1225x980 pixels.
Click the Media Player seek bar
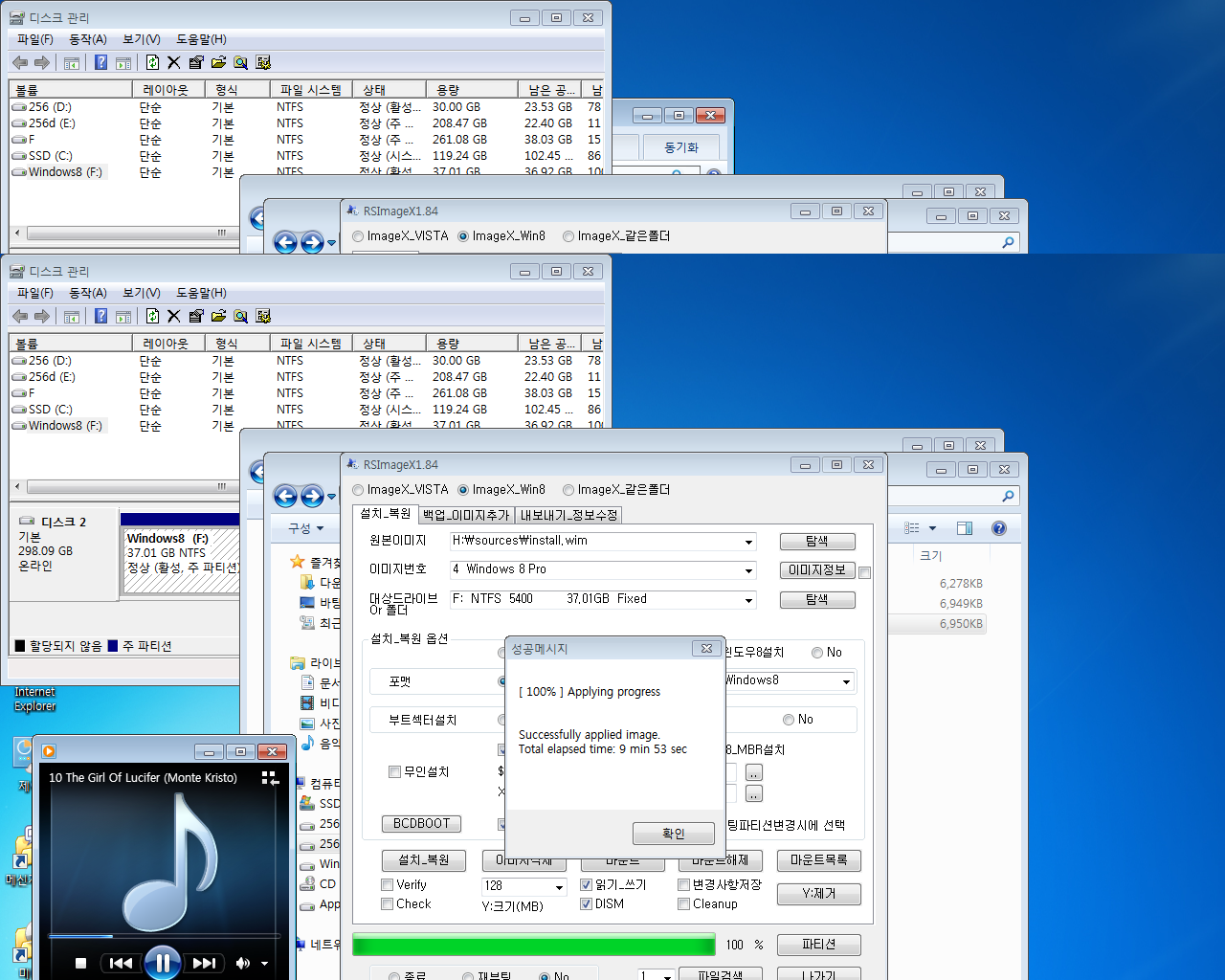coord(165,936)
